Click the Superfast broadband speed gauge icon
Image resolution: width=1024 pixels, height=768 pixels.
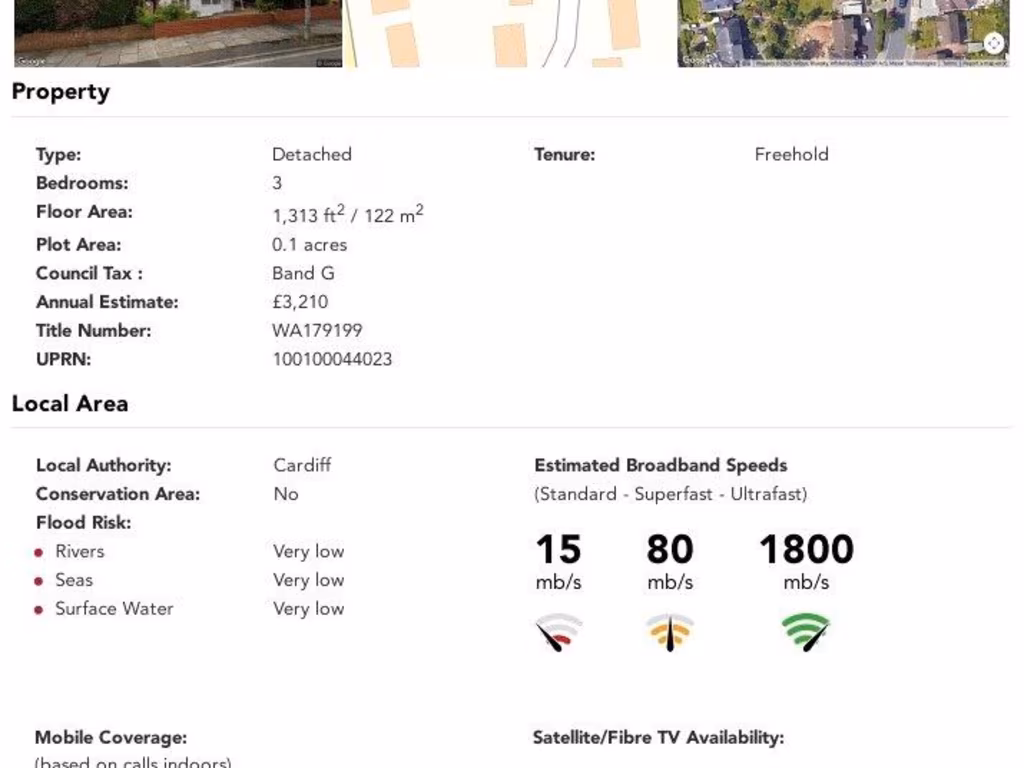pos(670,632)
